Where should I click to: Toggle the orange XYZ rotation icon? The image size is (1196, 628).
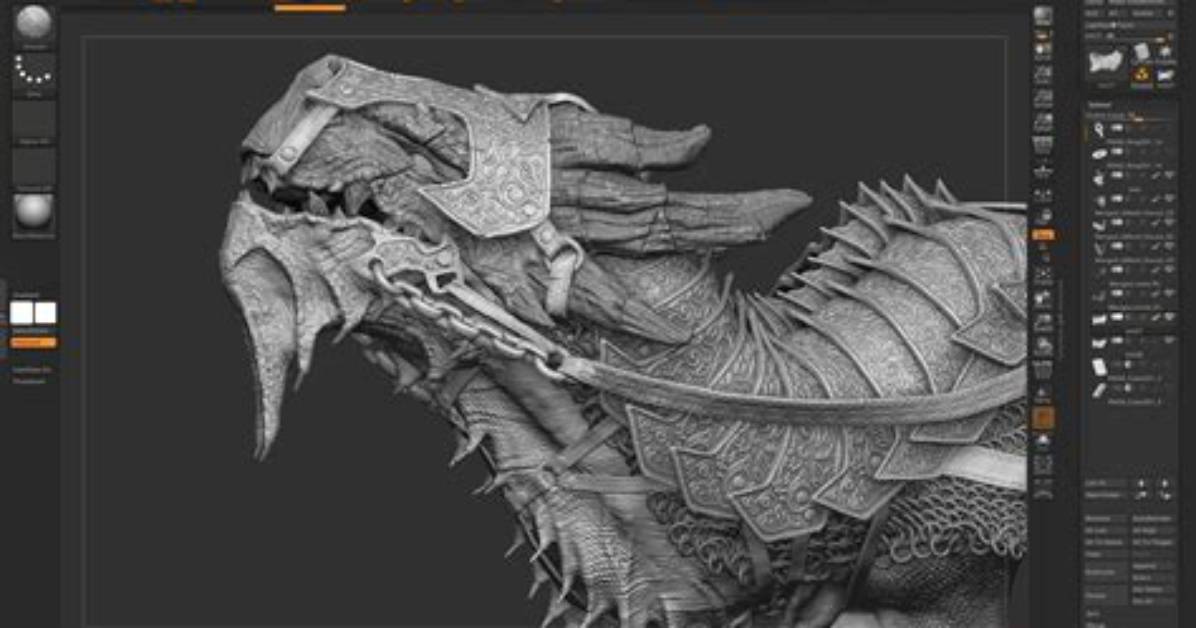[1043, 235]
